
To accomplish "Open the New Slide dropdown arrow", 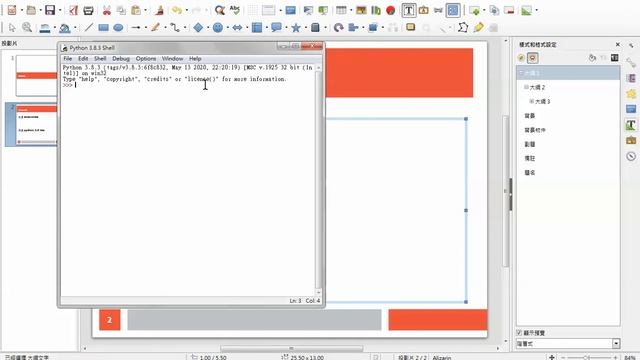I will [x=484, y=10].
